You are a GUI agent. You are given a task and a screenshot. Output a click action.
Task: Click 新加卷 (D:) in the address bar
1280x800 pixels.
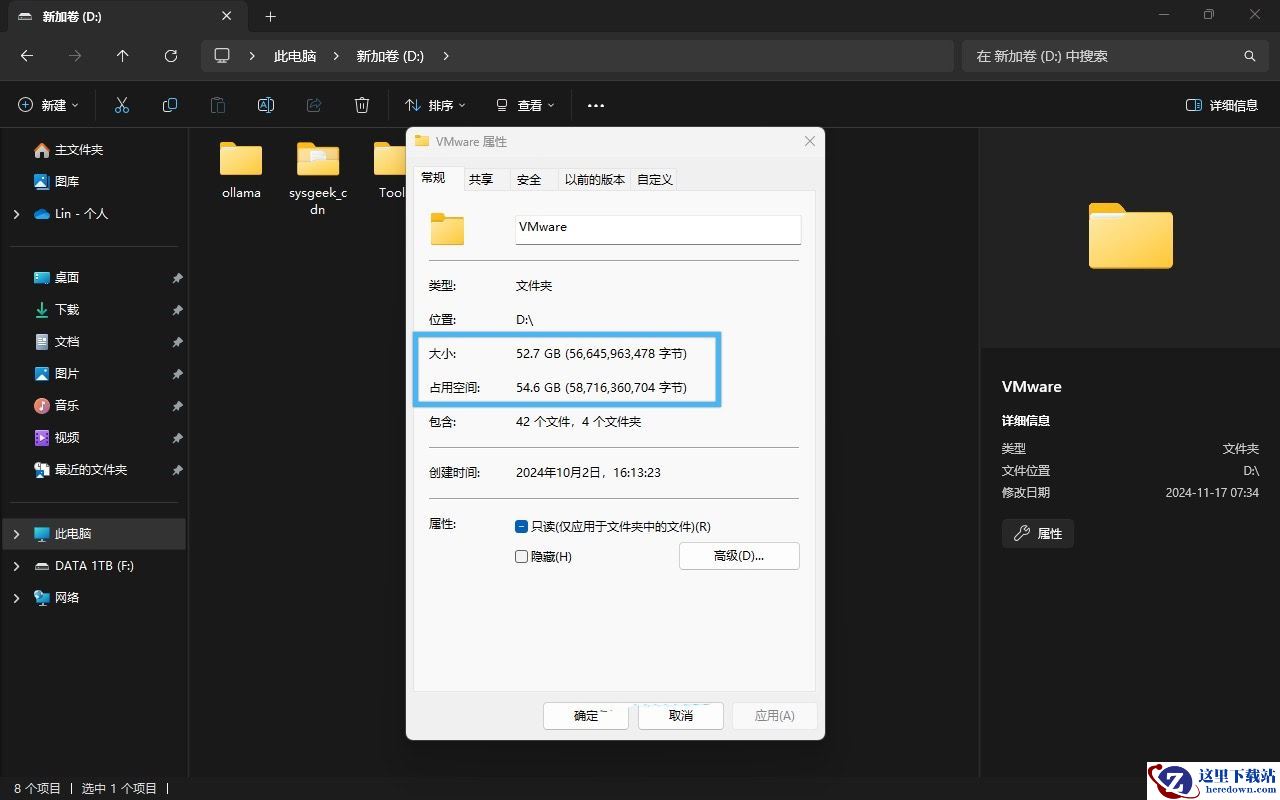pyautogui.click(x=391, y=56)
